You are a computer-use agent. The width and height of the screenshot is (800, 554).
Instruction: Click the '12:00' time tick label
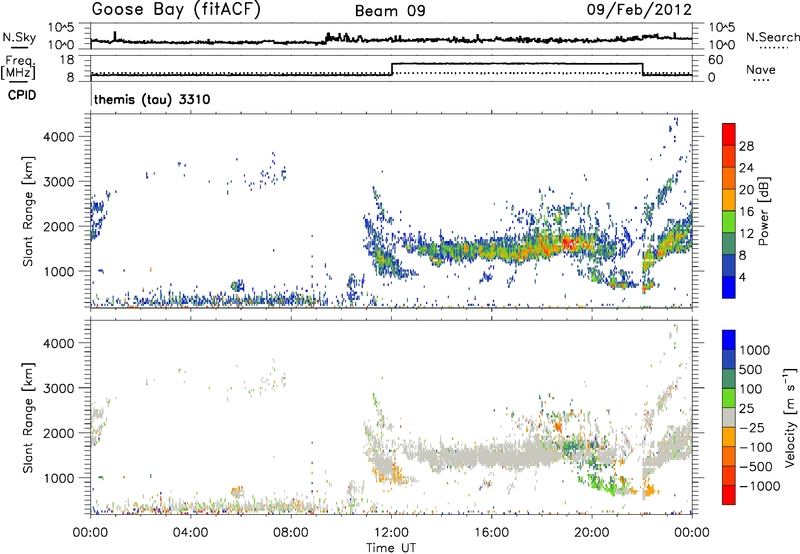[391, 533]
